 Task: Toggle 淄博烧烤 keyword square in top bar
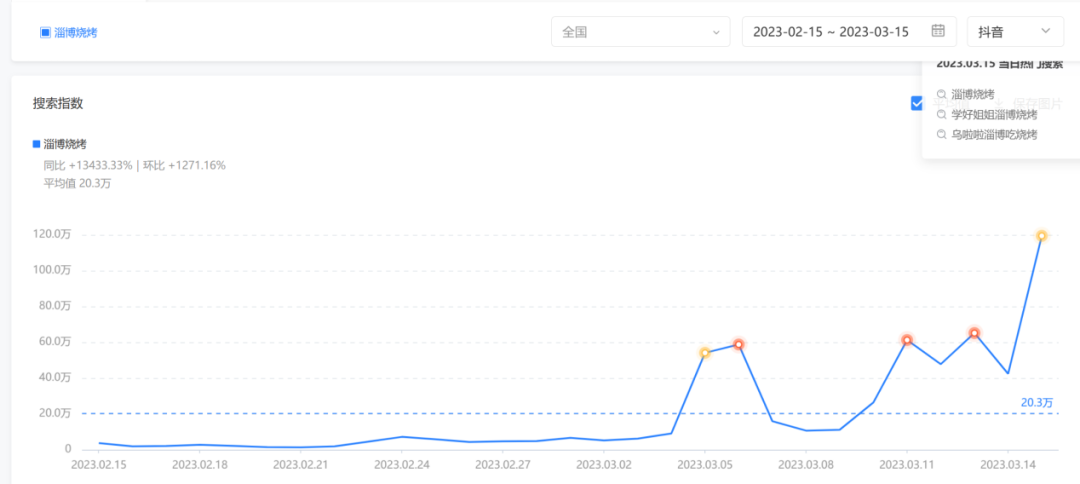(x=44, y=32)
